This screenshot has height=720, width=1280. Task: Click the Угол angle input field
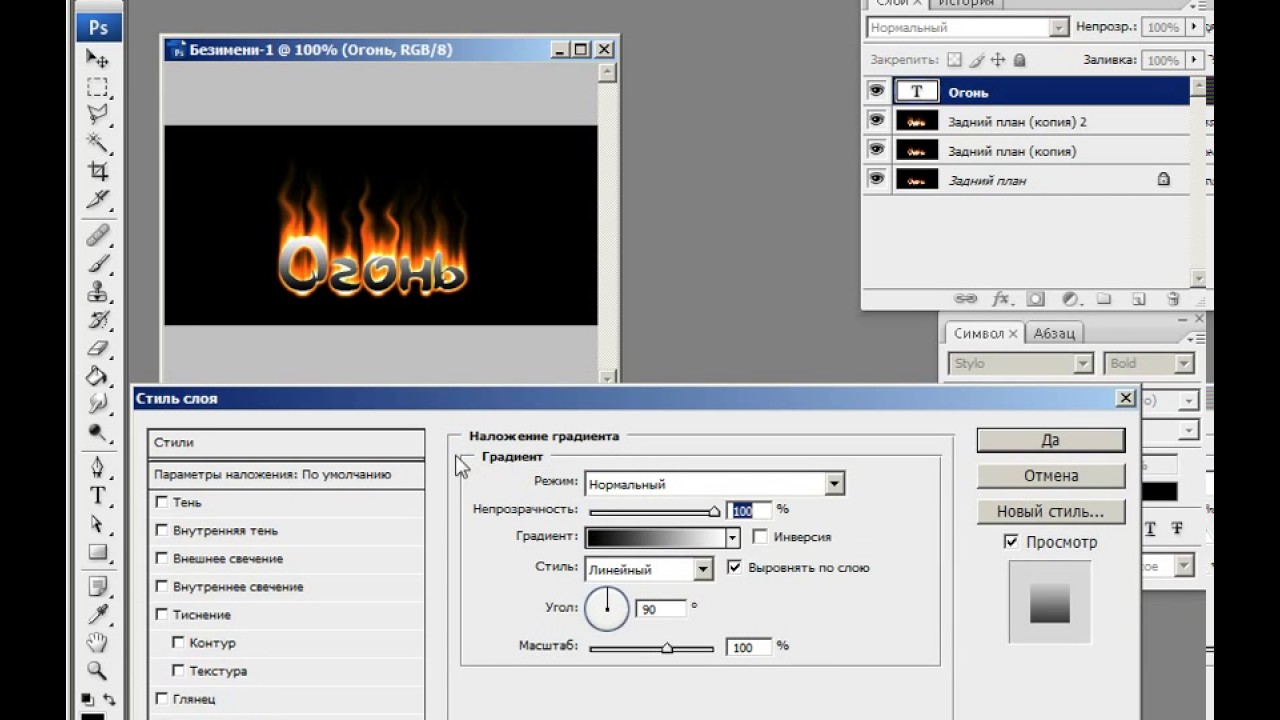[x=660, y=608]
